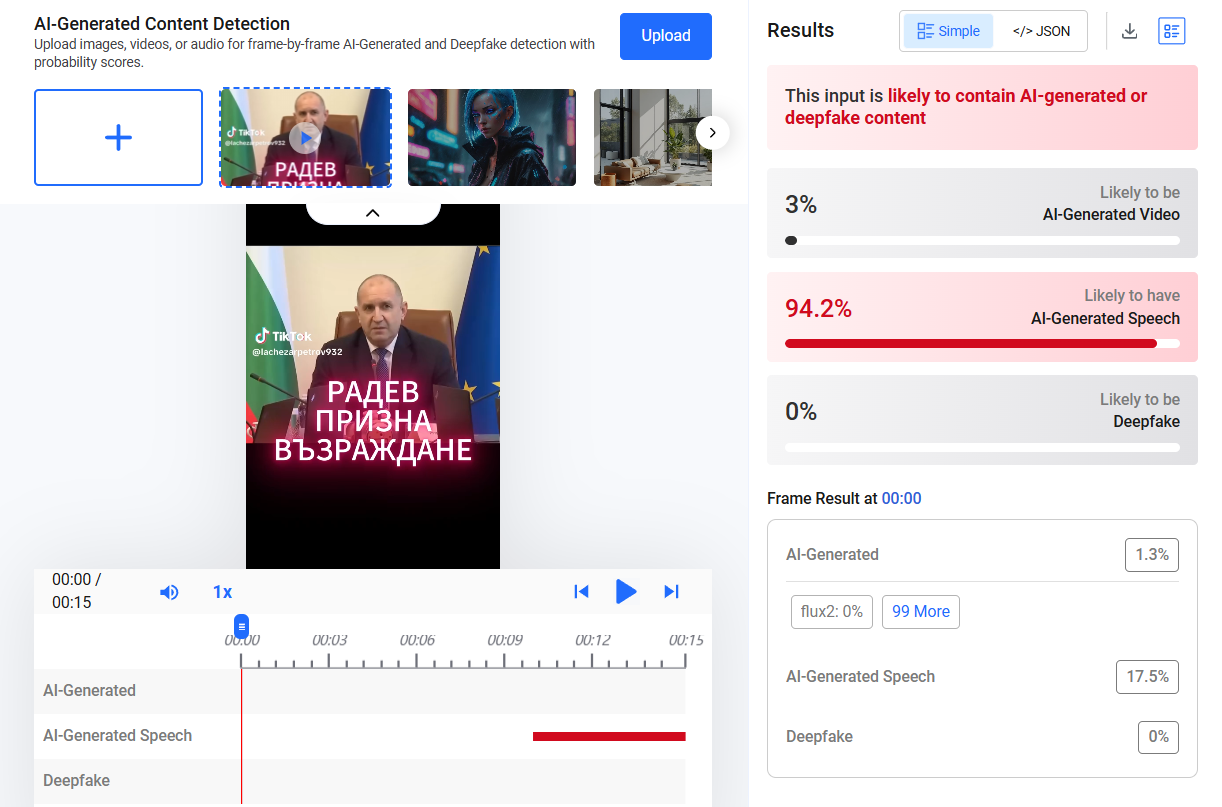
Task: Click the flux2: 0% chip
Action: pos(832,612)
